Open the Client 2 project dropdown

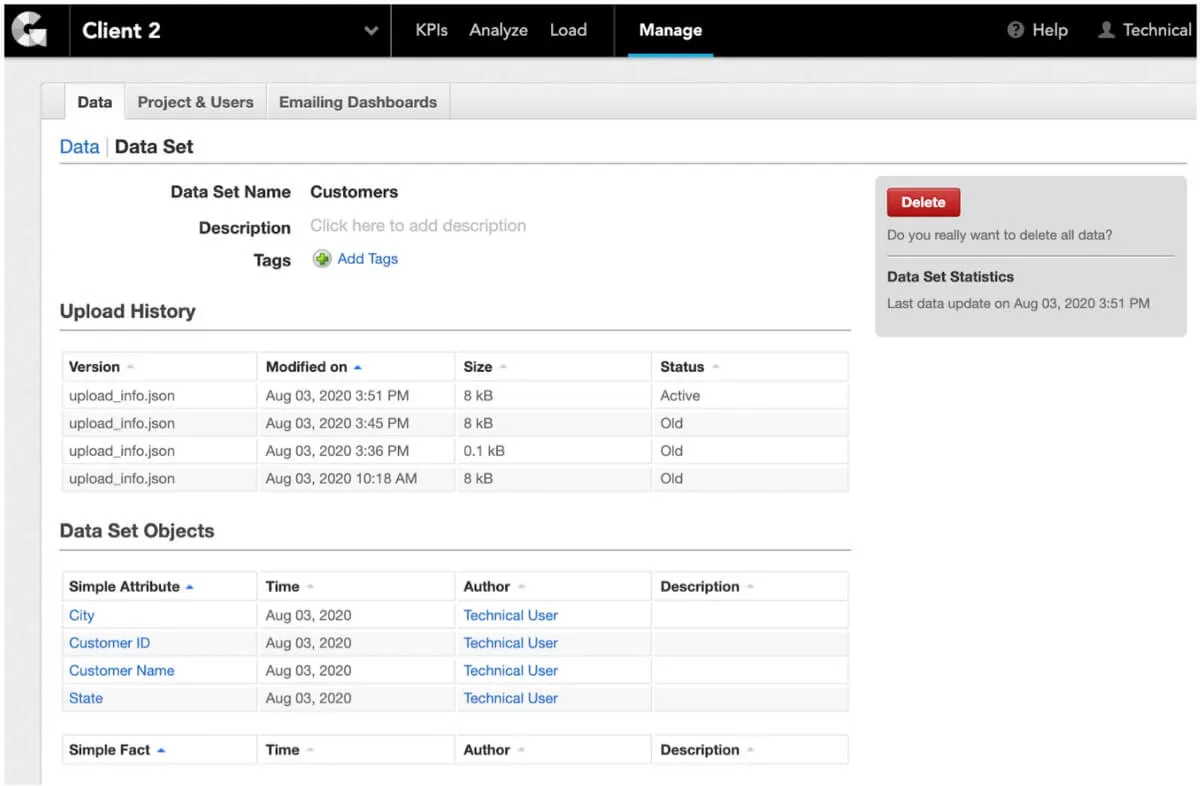click(x=371, y=31)
